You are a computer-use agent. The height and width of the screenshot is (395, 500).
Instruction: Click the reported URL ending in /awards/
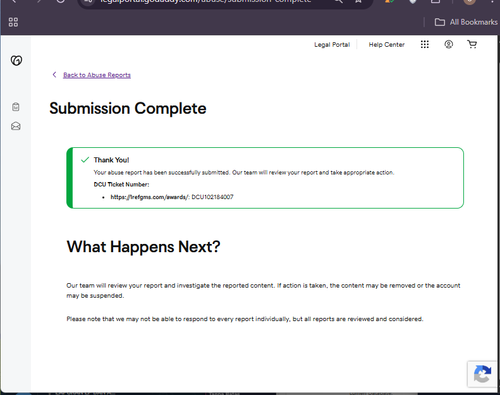150,197
